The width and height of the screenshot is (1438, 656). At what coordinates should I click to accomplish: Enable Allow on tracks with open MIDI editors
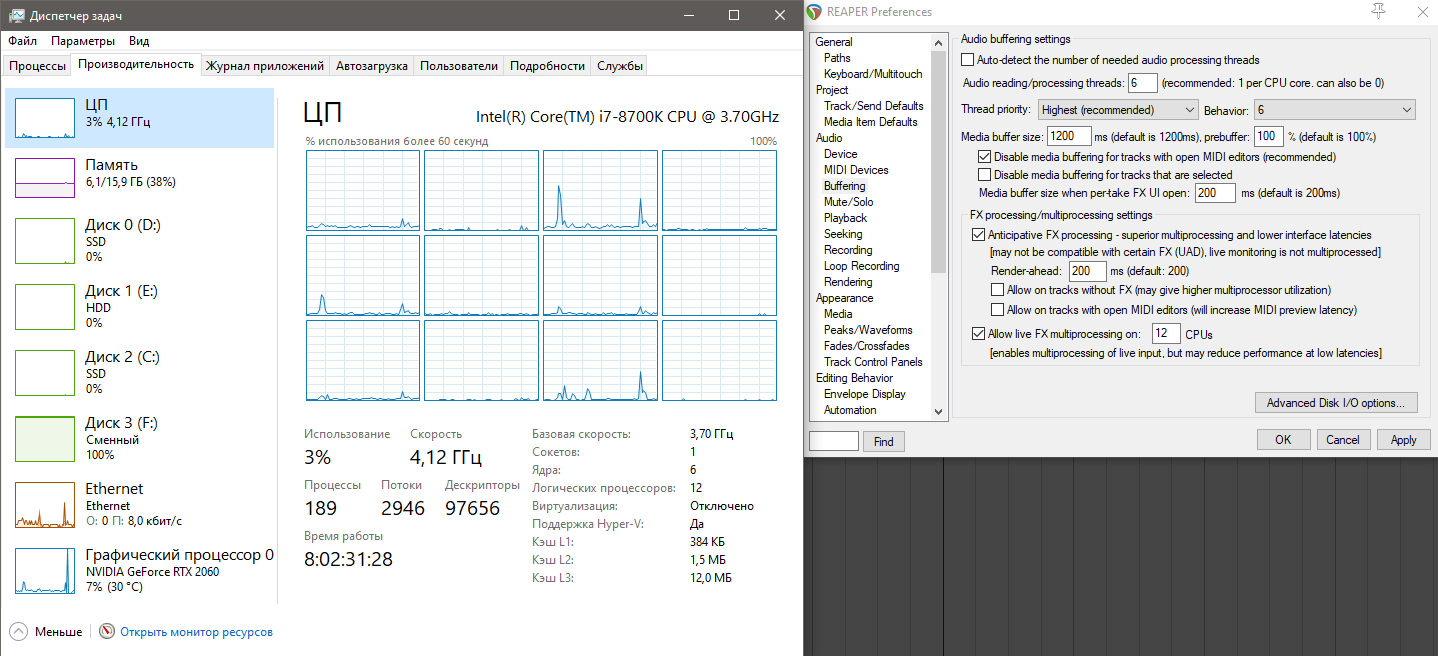pos(997,310)
